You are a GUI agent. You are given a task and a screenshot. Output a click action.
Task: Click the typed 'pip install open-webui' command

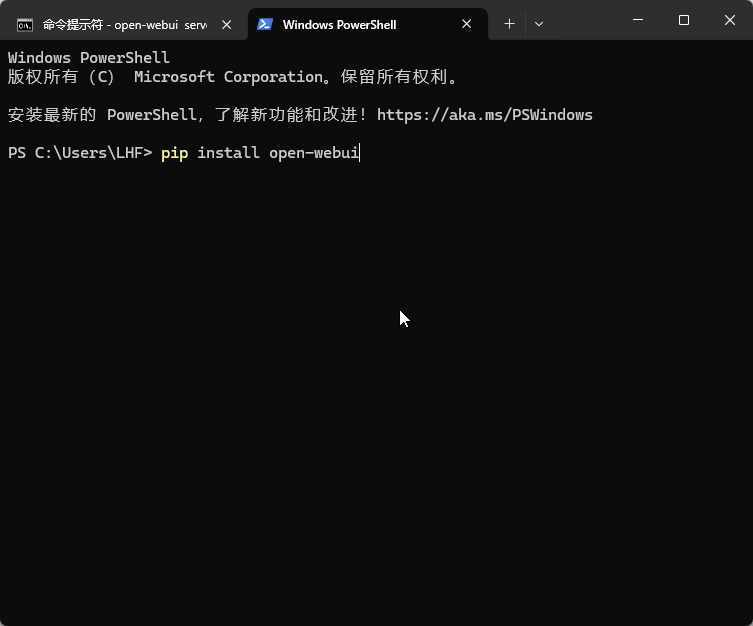[x=260, y=153]
